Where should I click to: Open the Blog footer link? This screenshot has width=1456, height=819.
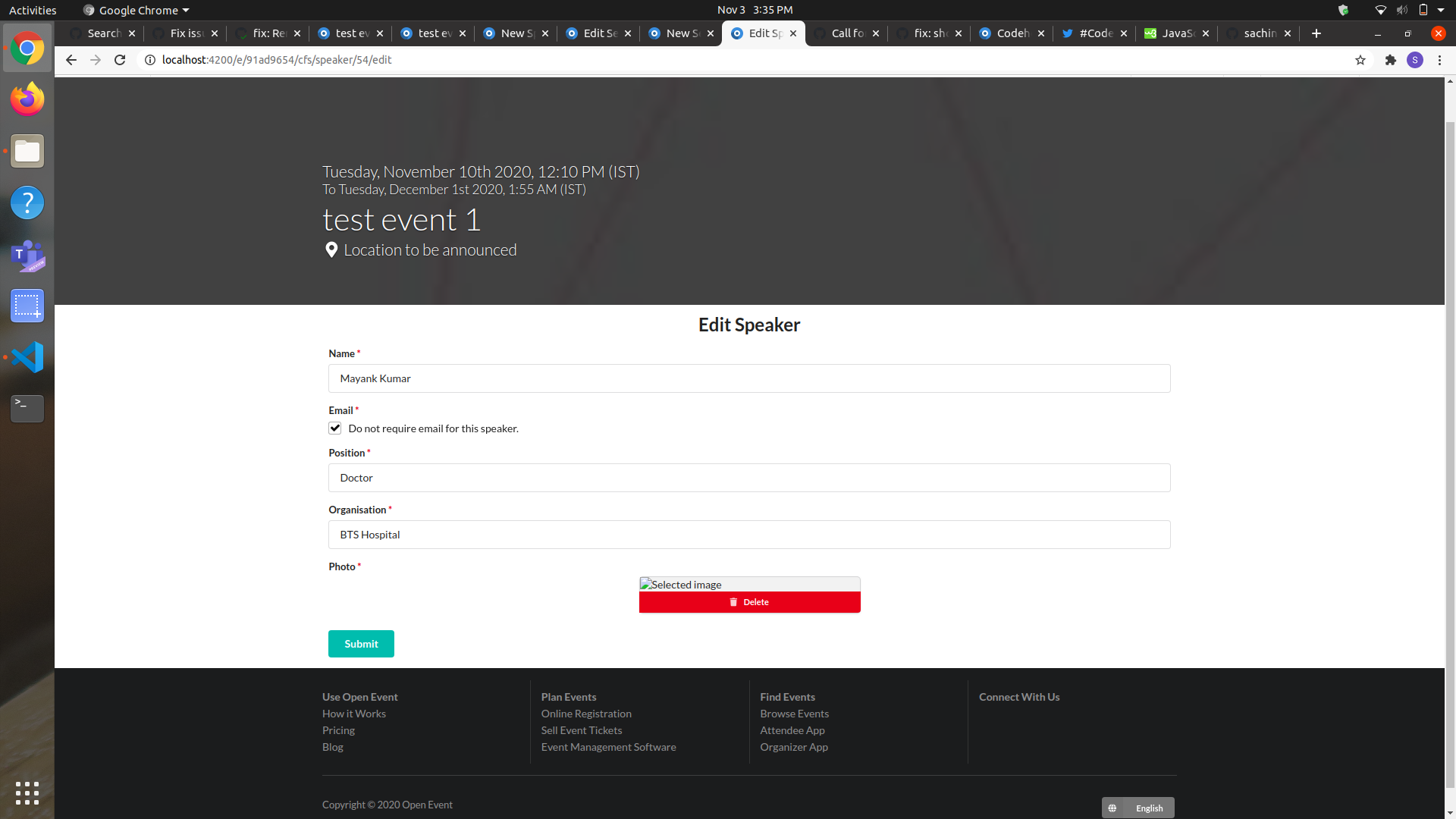coord(333,747)
